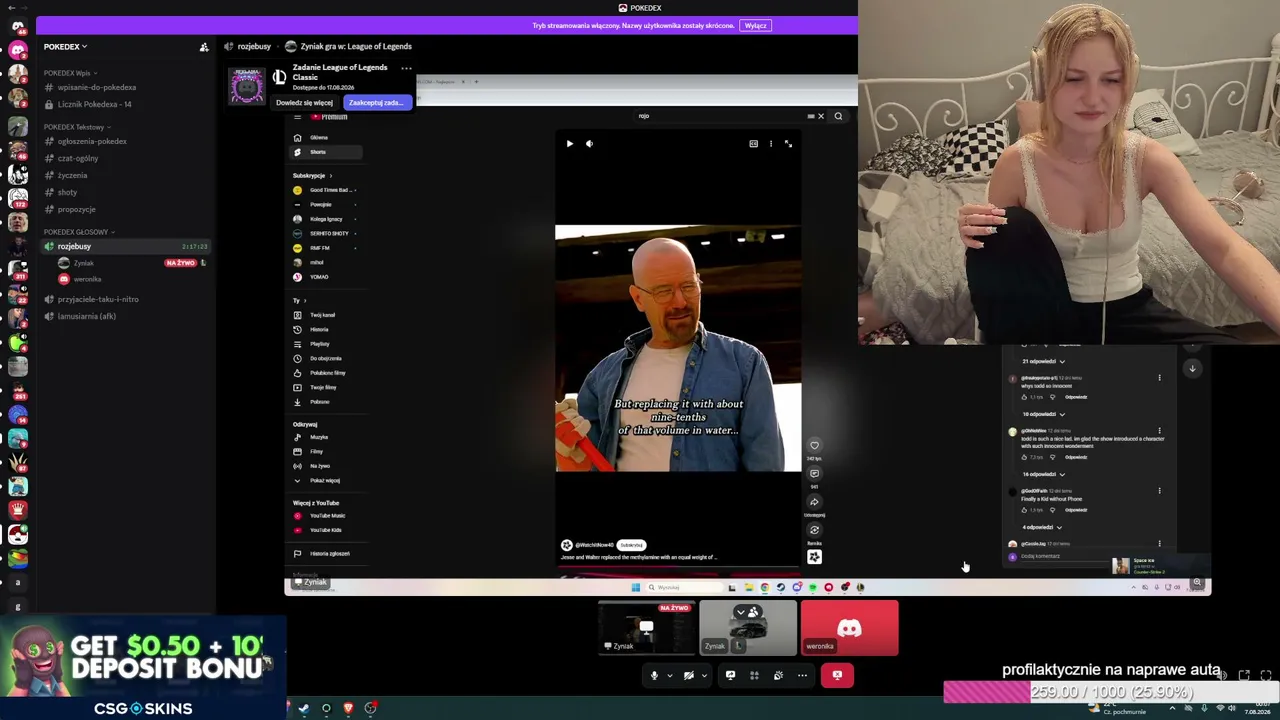
Task: Toggle the Discord microphone mute button
Action: click(x=654, y=676)
